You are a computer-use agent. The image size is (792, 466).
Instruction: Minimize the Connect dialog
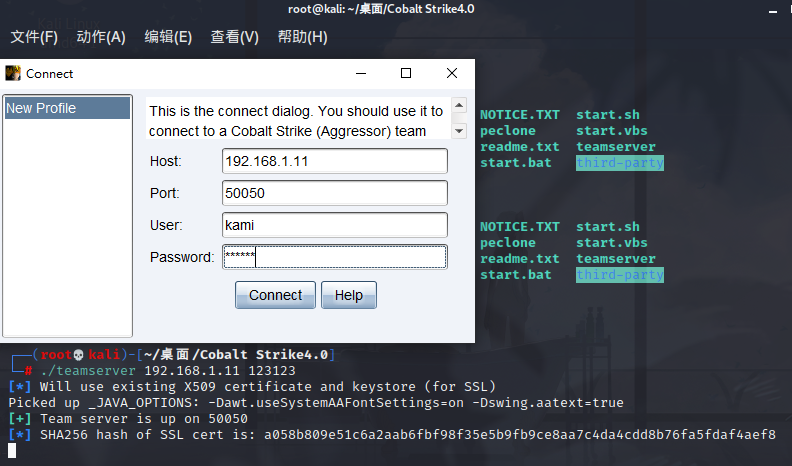click(x=361, y=73)
